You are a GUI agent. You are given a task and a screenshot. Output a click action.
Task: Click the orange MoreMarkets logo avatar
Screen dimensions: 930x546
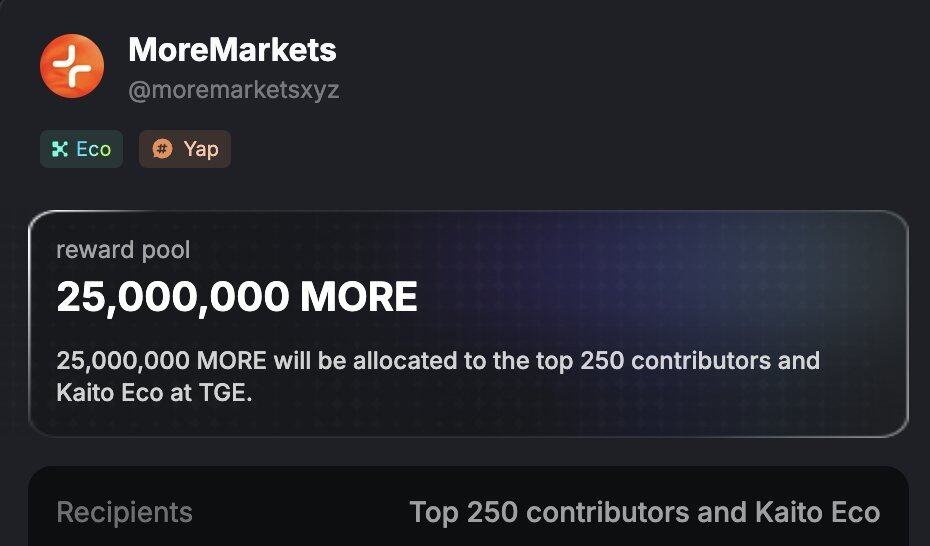tap(72, 66)
